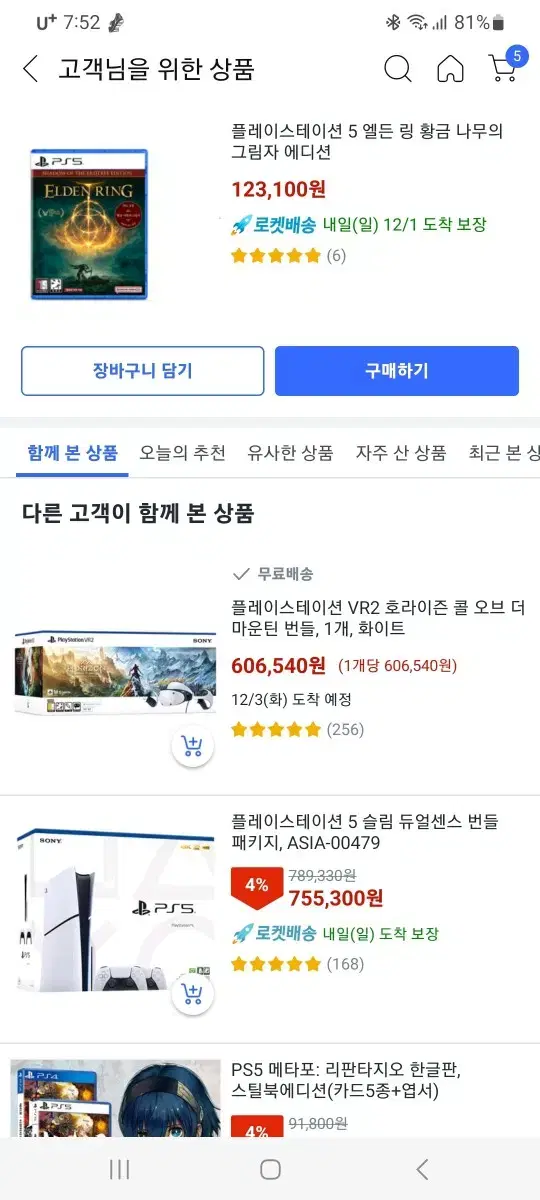
Task: Select the 함께 본 상품 tab
Action: [73, 452]
